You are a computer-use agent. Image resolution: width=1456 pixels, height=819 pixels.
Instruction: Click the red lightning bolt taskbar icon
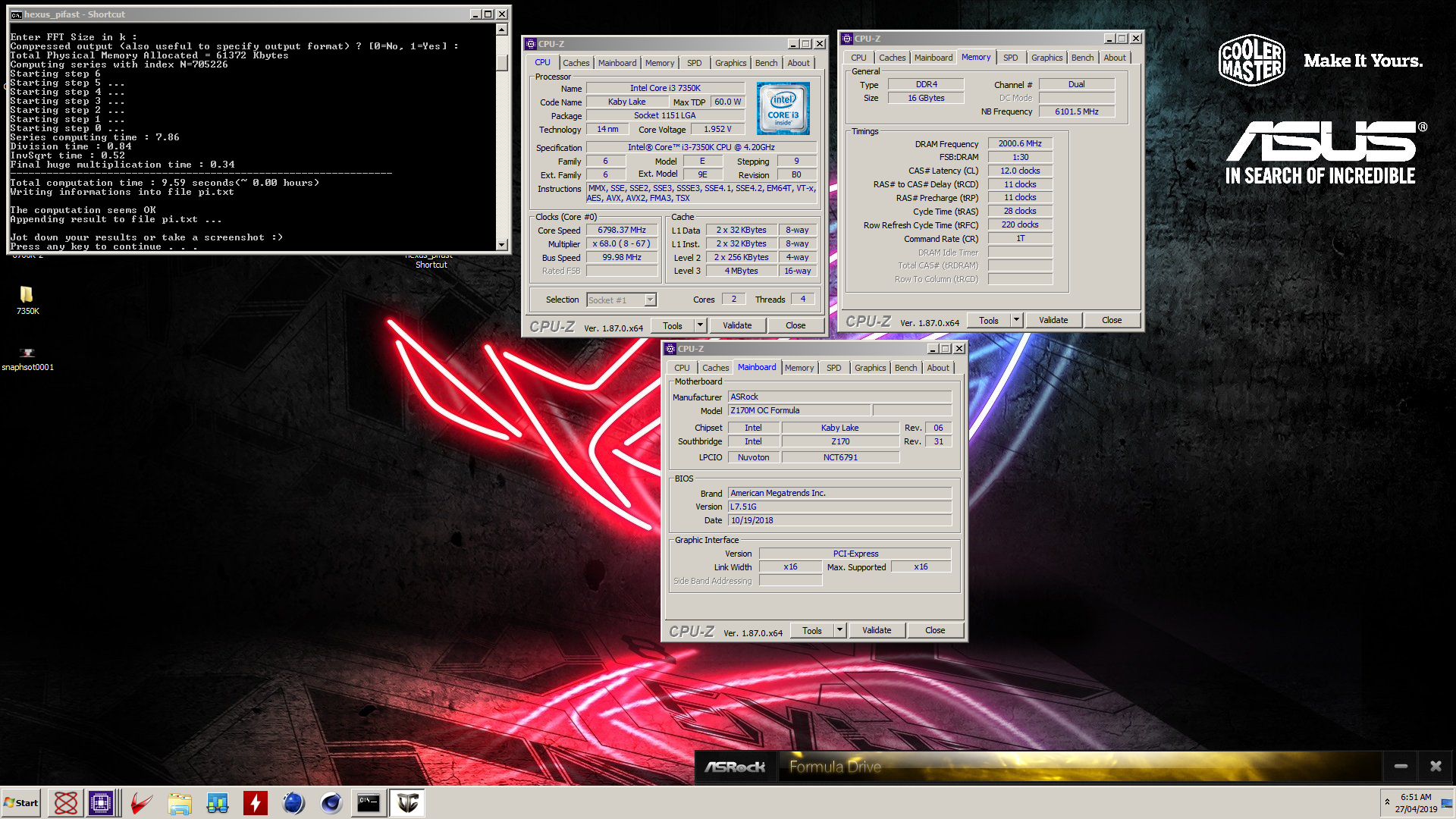pyautogui.click(x=256, y=803)
